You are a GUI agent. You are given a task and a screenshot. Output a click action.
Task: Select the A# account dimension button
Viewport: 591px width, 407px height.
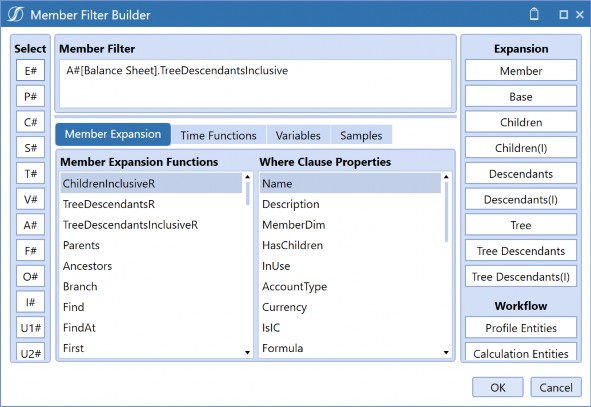pyautogui.click(x=31, y=225)
